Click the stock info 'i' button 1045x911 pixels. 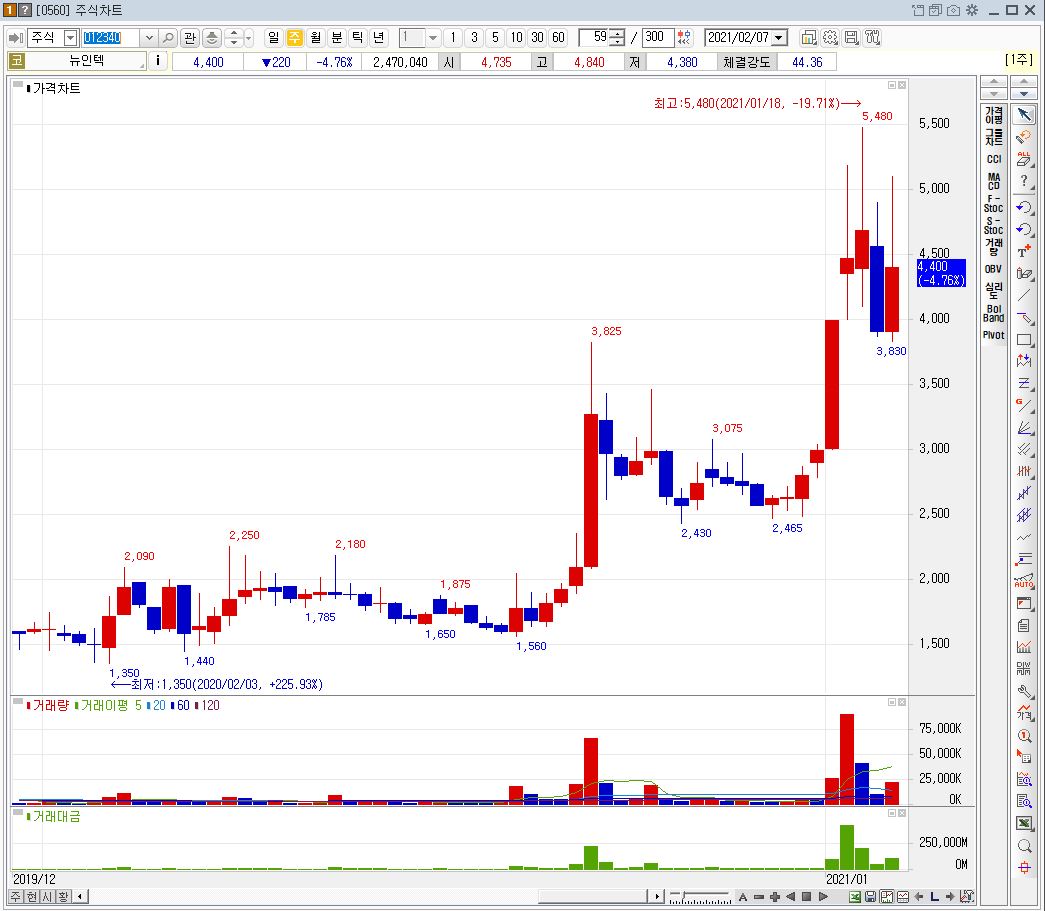point(157,61)
